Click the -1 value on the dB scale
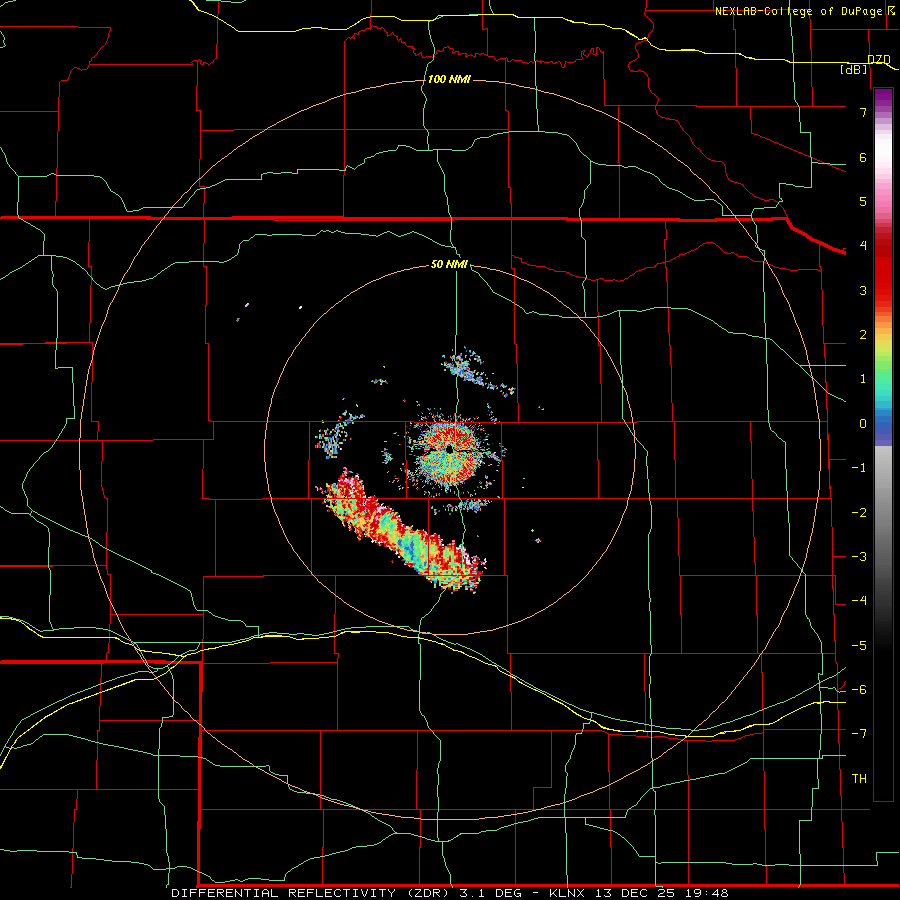Image resolution: width=900 pixels, height=900 pixels. tap(859, 468)
